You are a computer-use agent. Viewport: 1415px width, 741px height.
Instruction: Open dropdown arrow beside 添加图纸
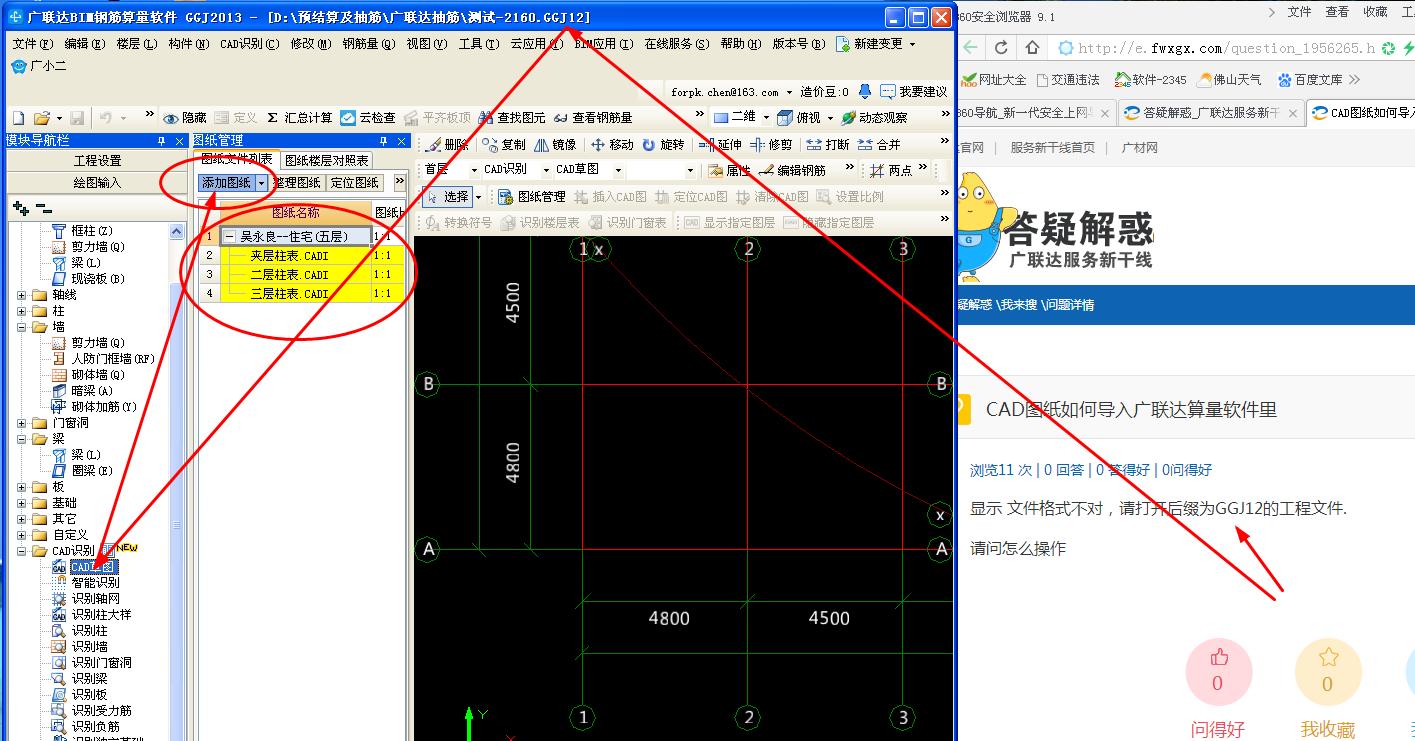coord(262,183)
